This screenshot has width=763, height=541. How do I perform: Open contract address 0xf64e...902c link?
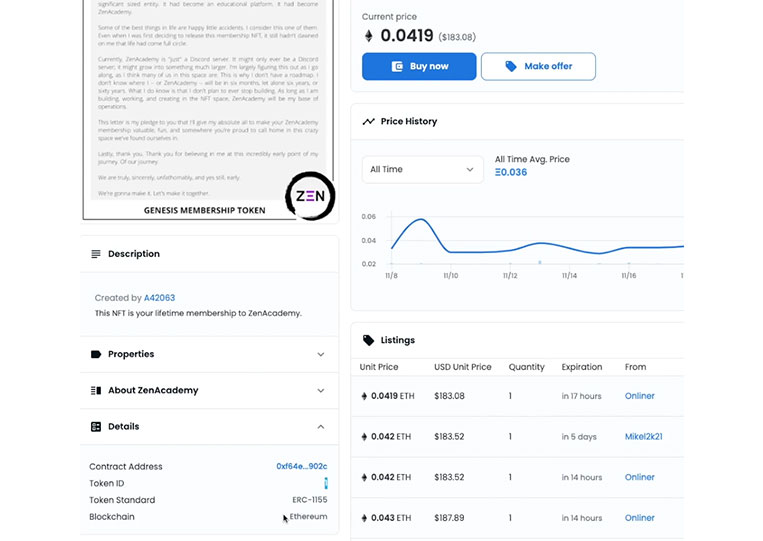point(302,466)
